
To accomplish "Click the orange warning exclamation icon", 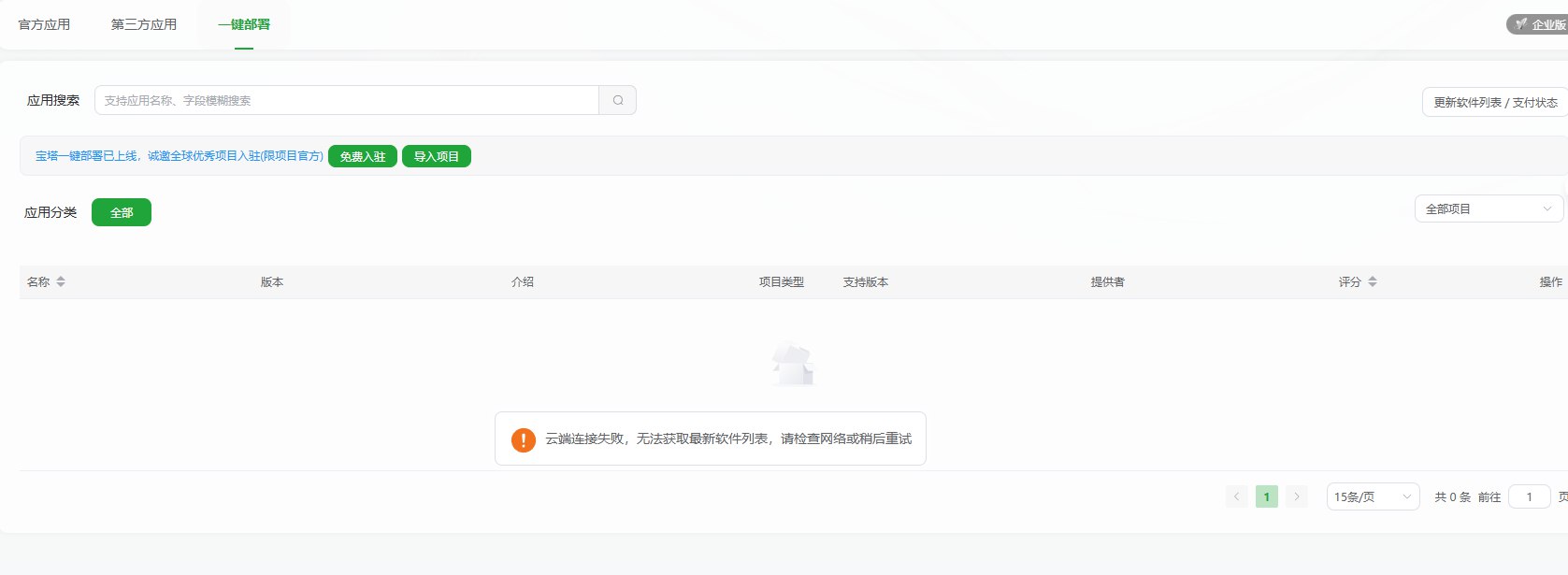I will point(524,439).
